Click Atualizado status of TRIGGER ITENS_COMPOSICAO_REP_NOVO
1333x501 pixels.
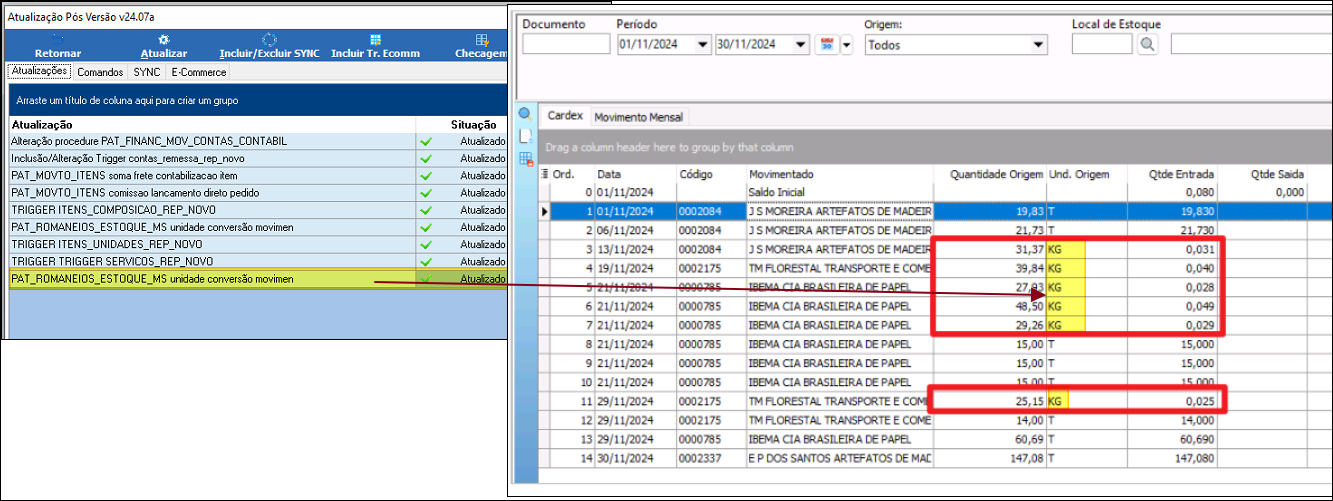click(483, 210)
